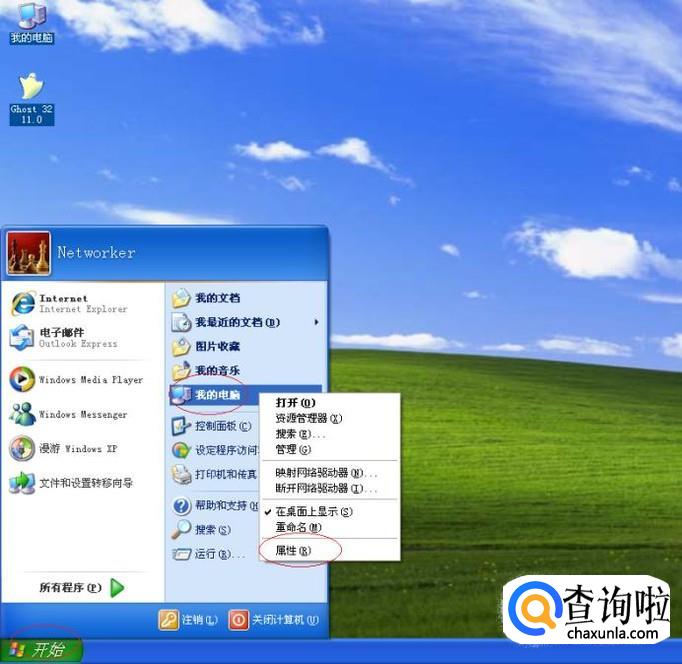Launch Internet Explorer from Start menu
682x664 pixels.
23,303
